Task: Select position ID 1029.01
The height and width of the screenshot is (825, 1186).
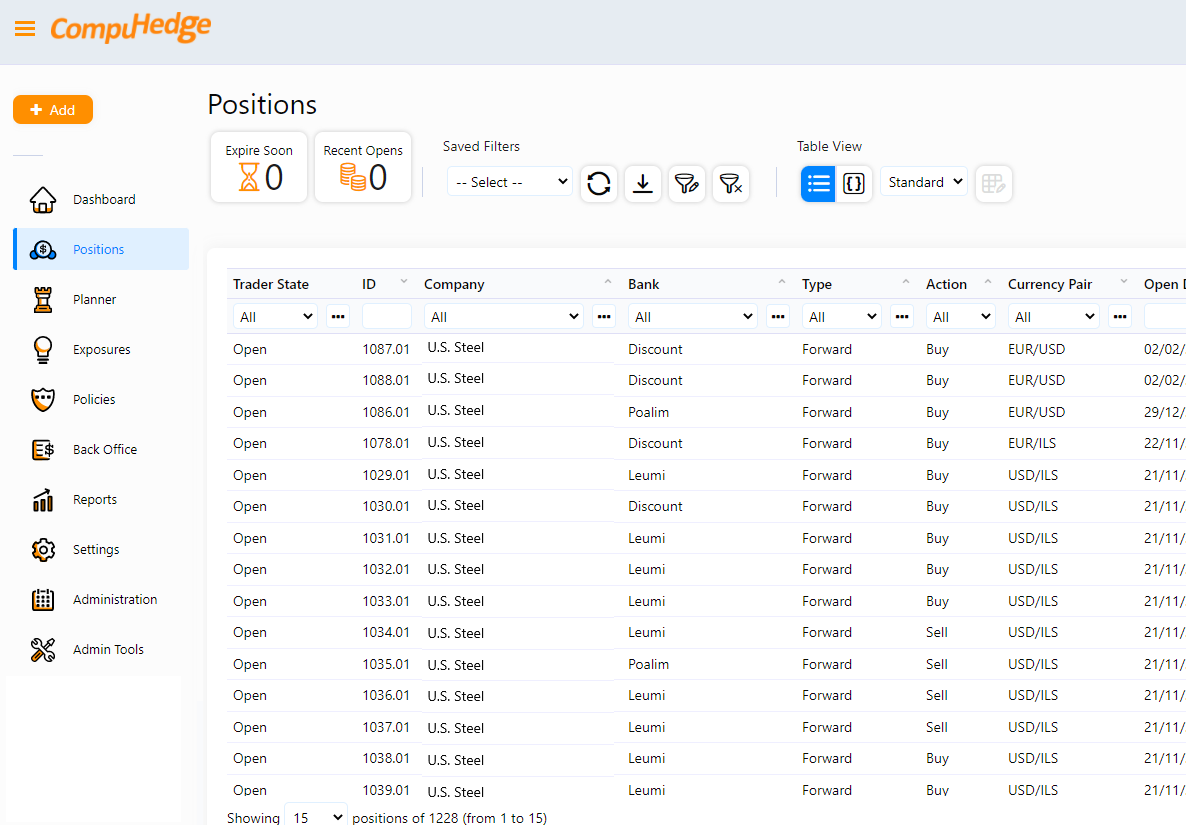Action: [x=386, y=475]
